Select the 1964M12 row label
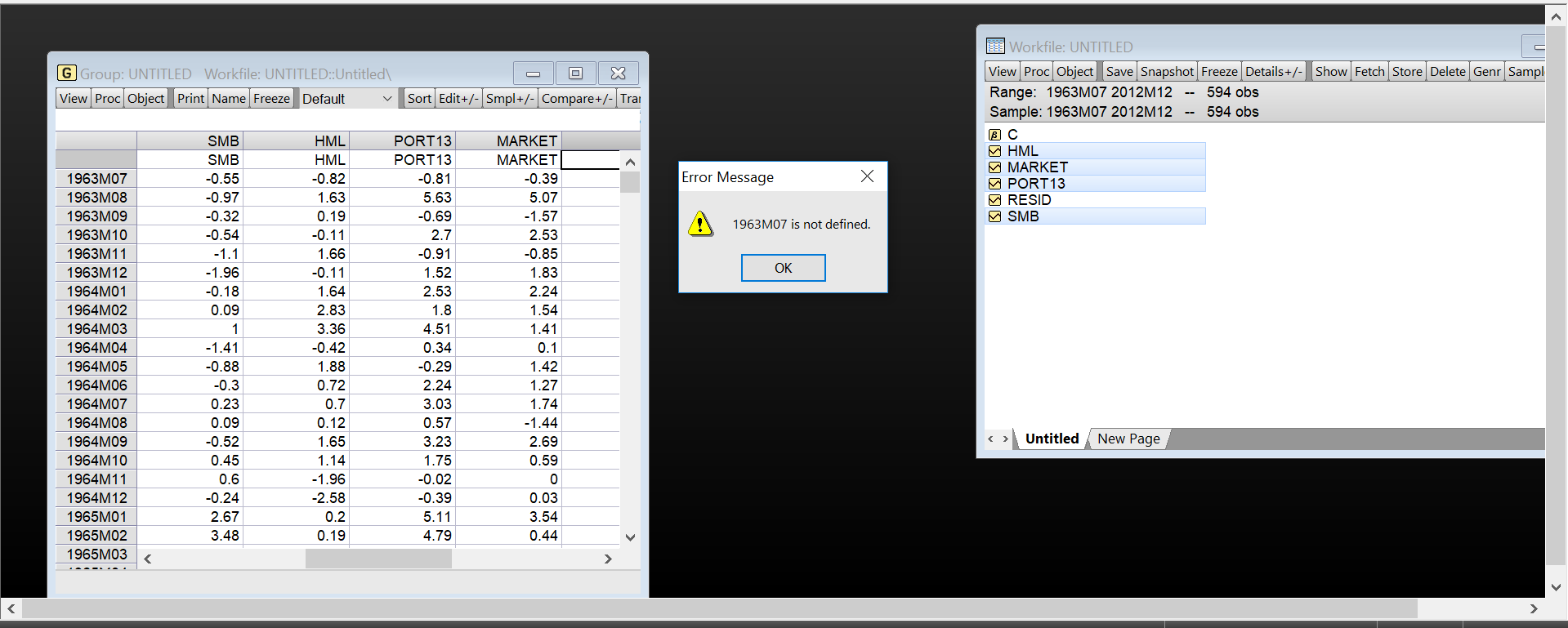Screen dimensions: 1568x628 pos(96,498)
